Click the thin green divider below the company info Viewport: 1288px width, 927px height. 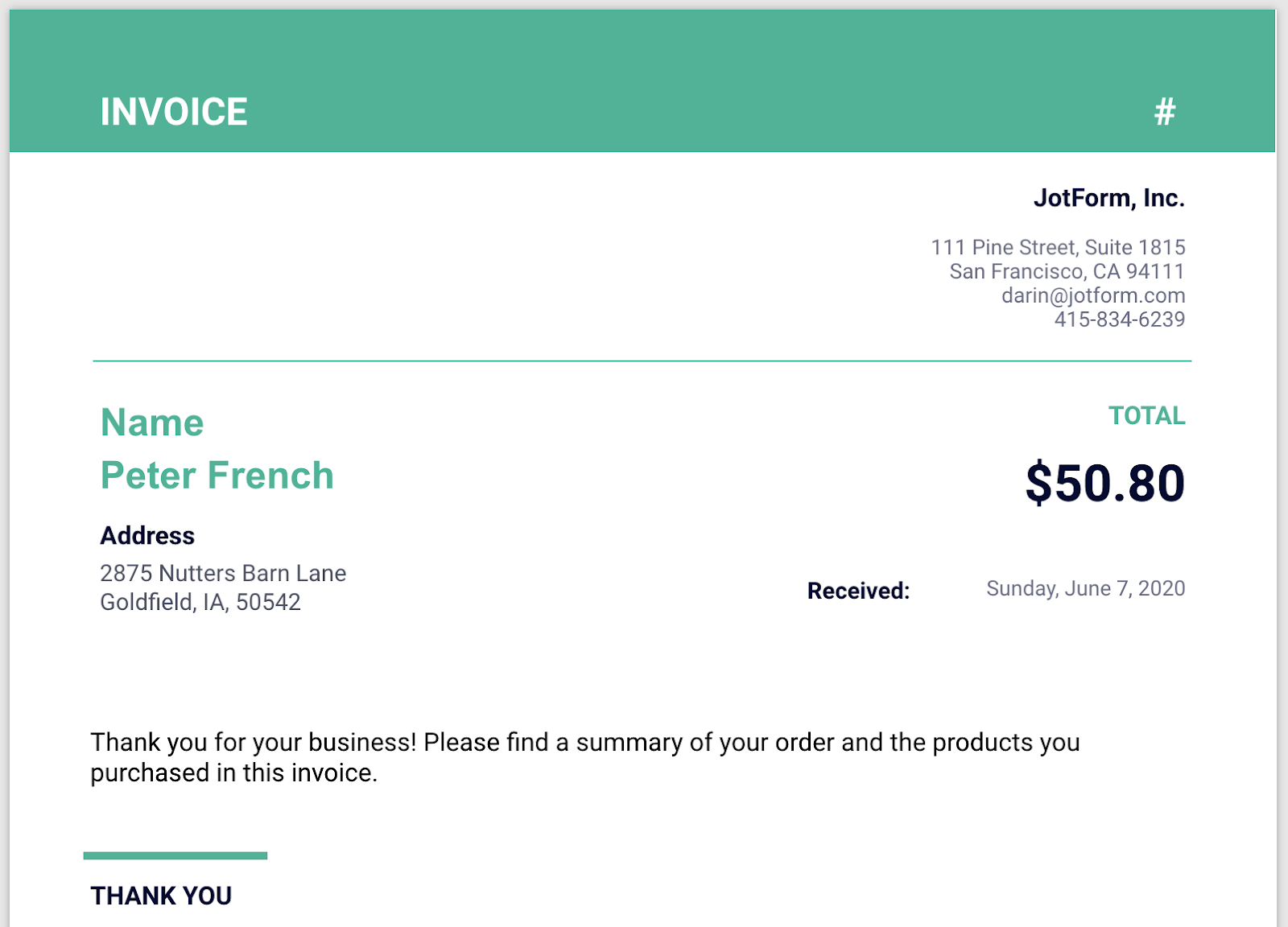click(x=642, y=361)
